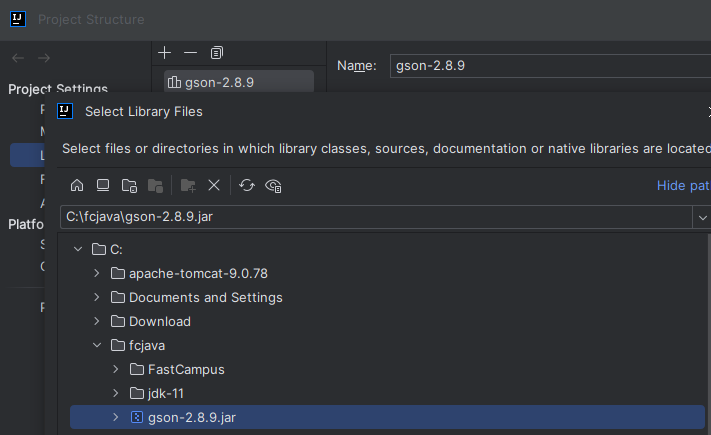Click the Copy library icon
Viewport: 711px width, 435px height.
pyautogui.click(x=217, y=53)
